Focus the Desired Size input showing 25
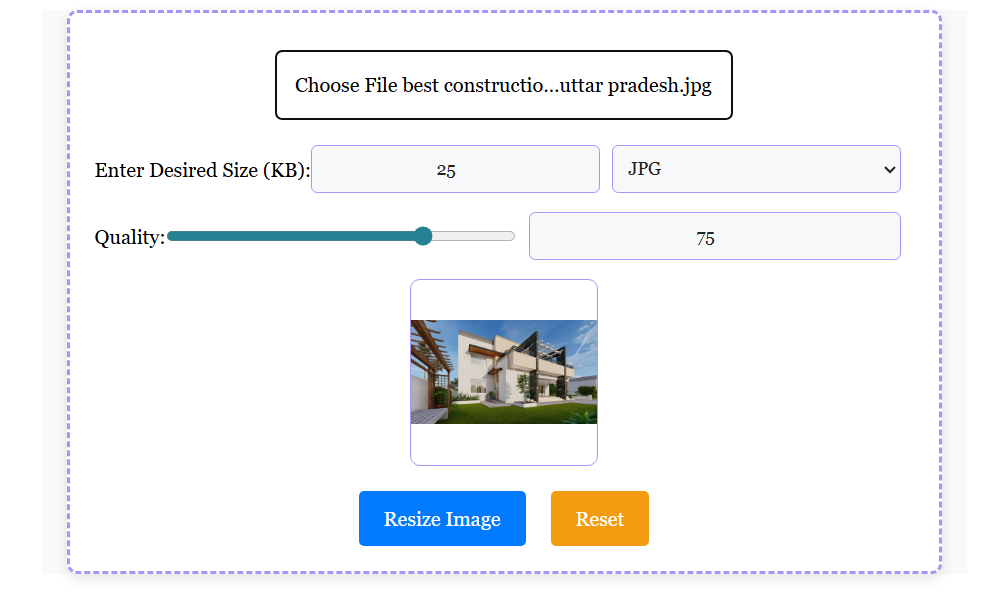Viewport: 996px width, 592px height. [x=455, y=169]
